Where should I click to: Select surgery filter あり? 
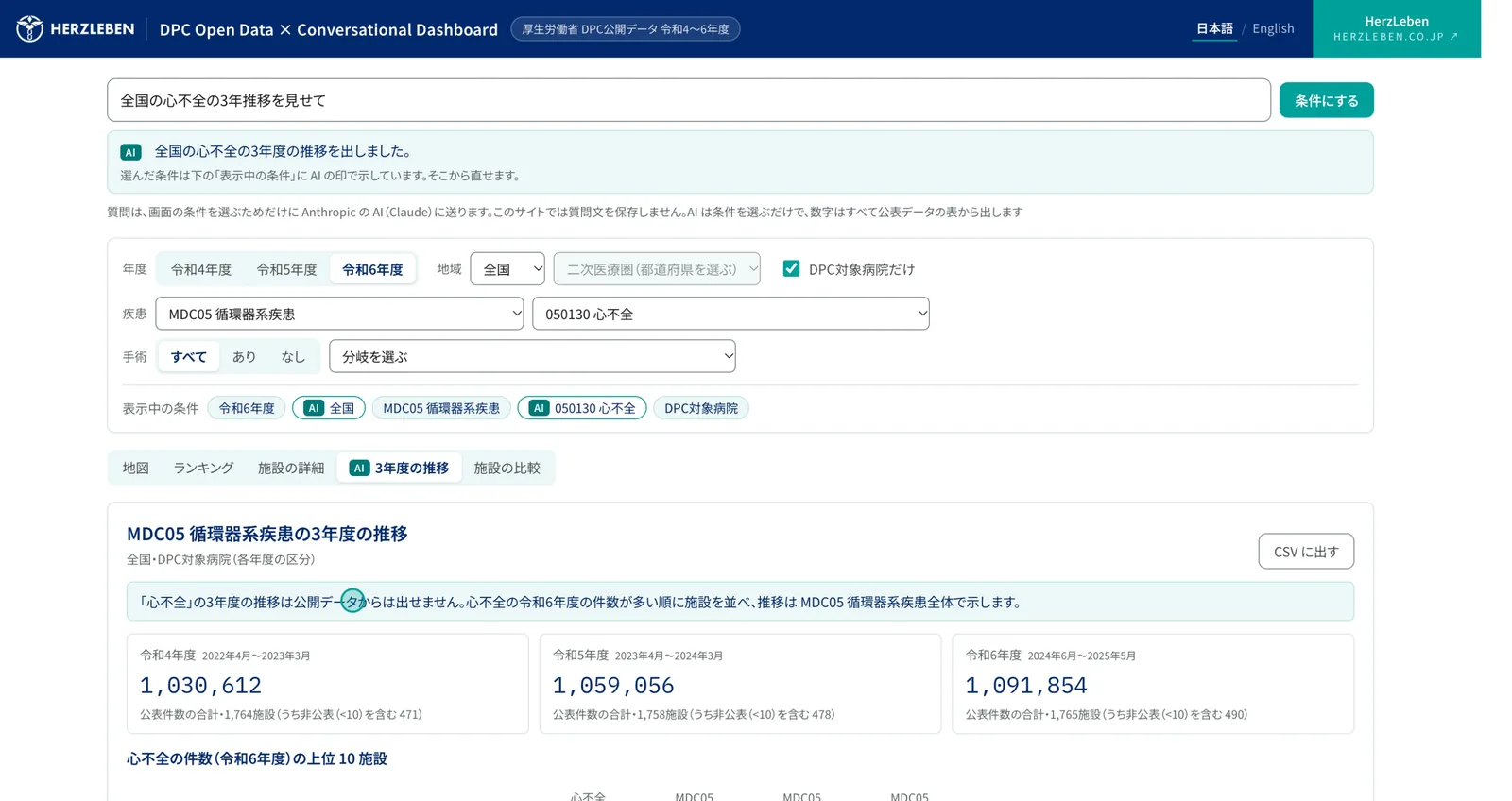pyautogui.click(x=244, y=357)
